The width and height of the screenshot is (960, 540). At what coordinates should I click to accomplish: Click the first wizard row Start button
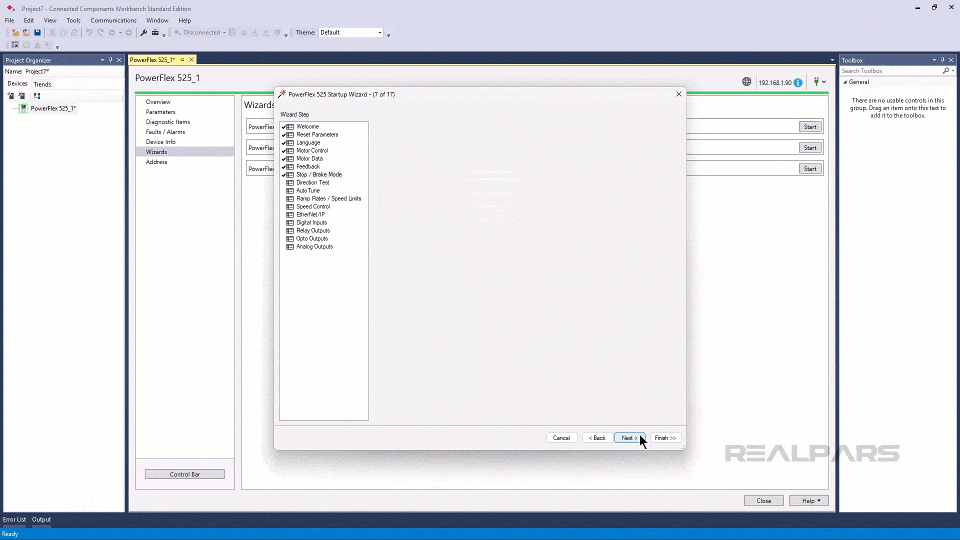(810, 127)
